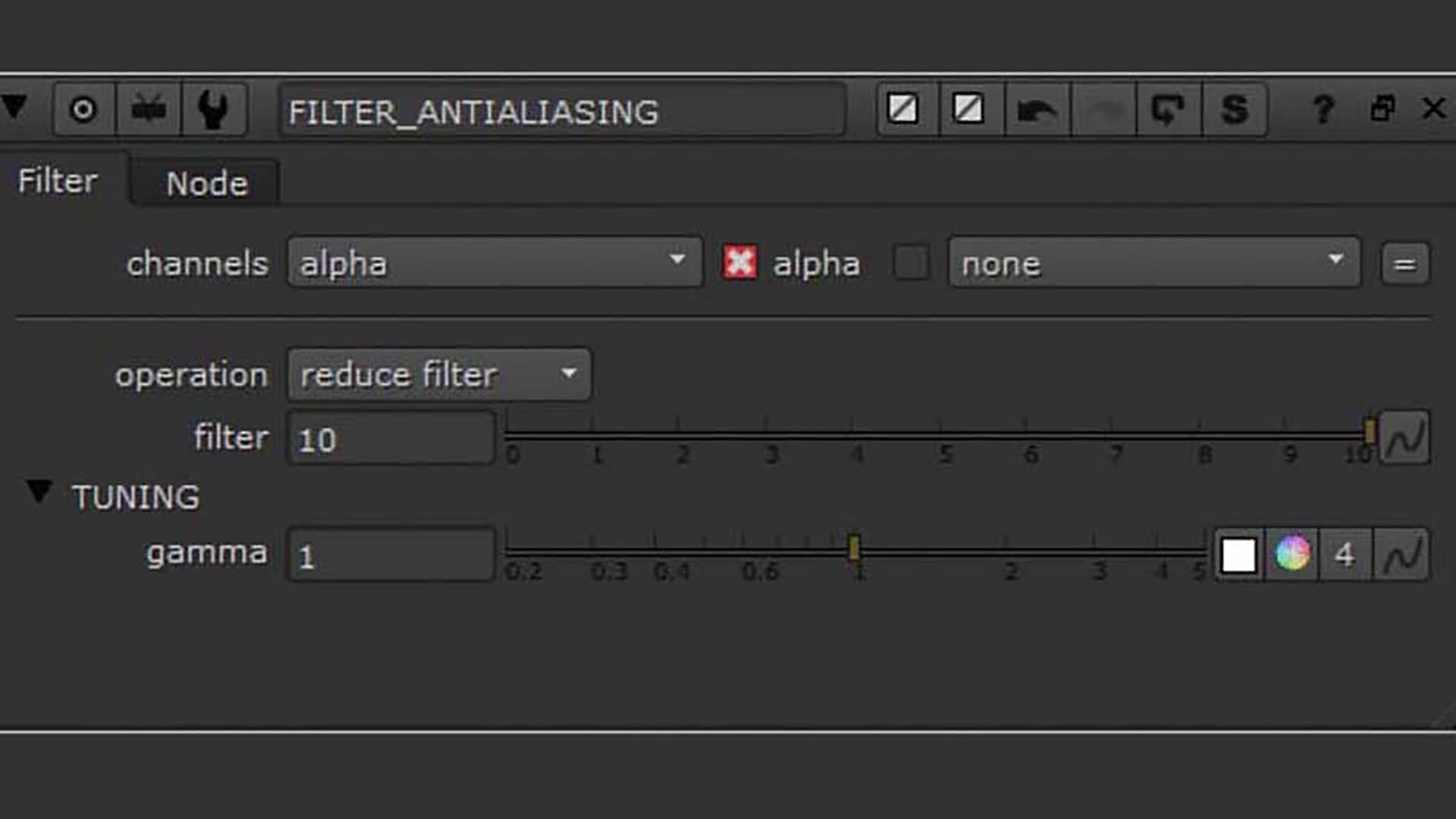Click the equals button beside none dropdown
This screenshot has width=1456, height=819.
(1404, 264)
